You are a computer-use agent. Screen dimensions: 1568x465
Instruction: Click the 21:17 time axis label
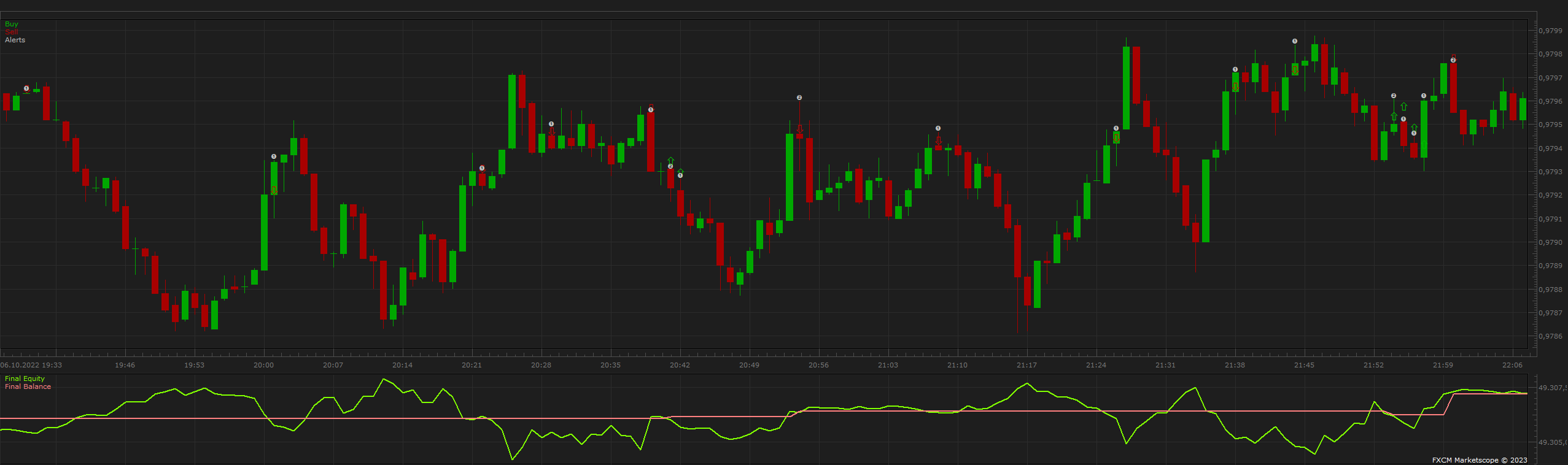tap(1027, 365)
